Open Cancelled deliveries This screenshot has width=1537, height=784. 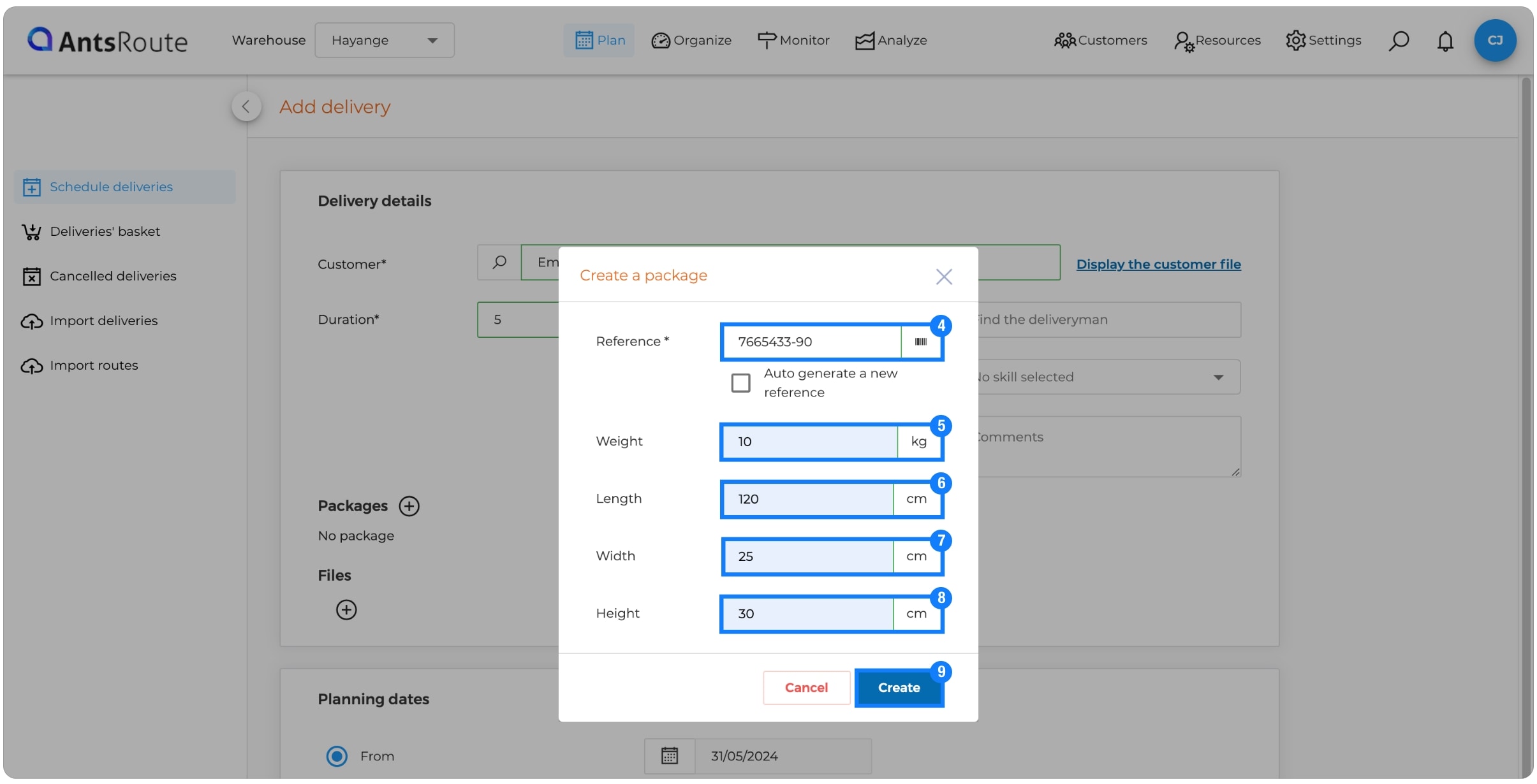click(99, 276)
